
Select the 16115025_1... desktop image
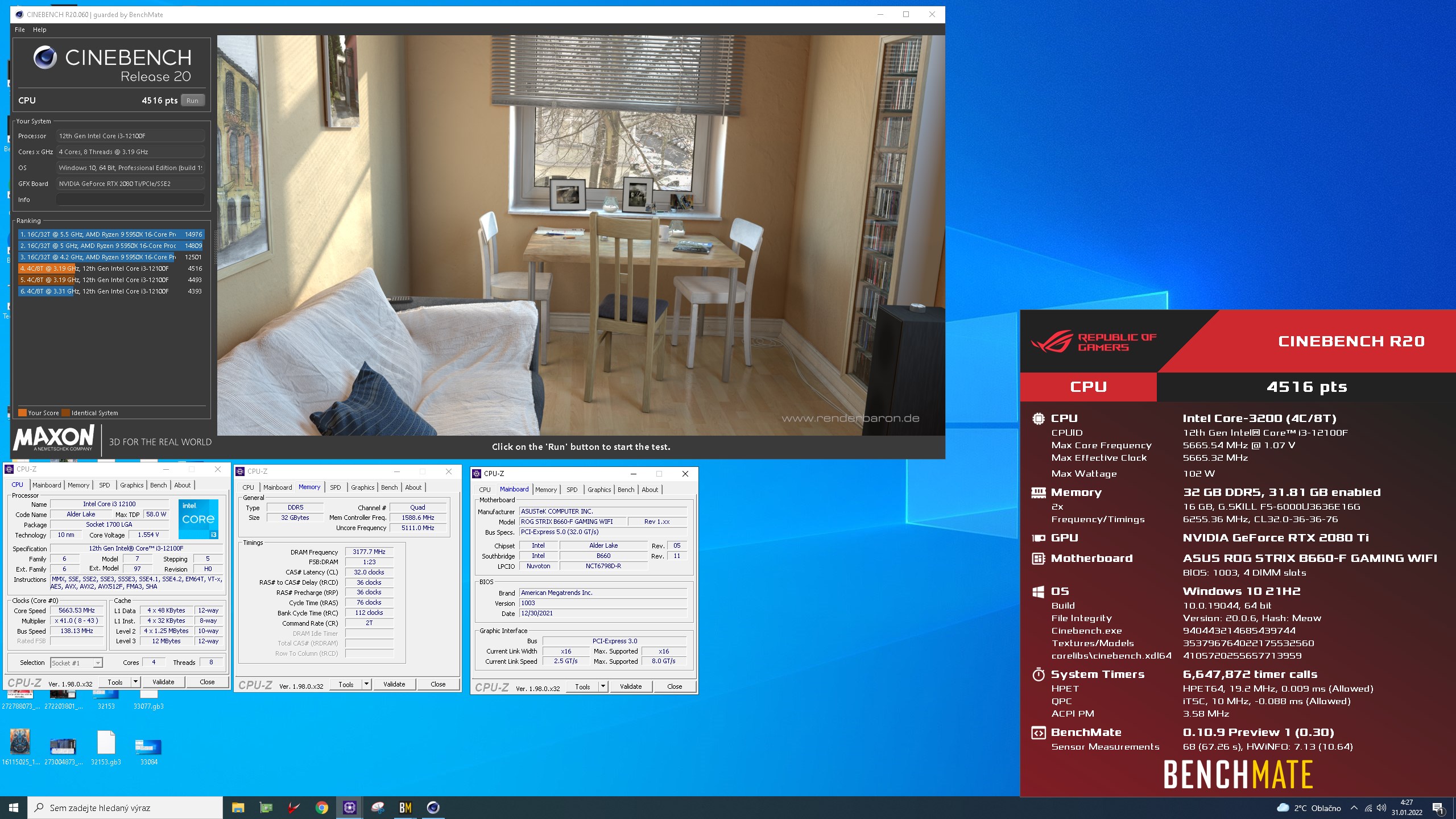20,747
